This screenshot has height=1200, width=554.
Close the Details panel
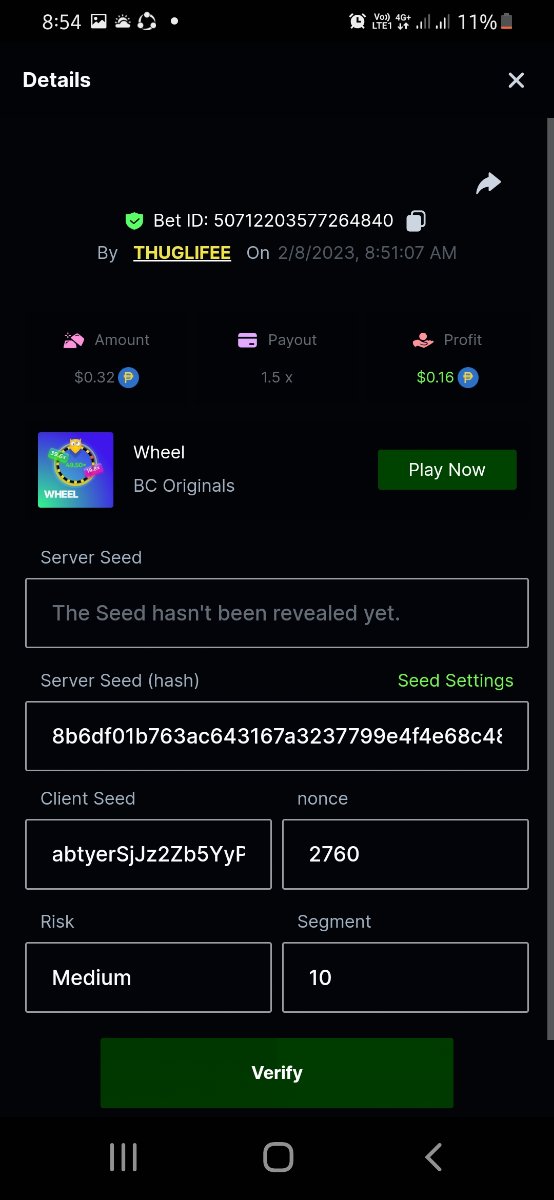pyautogui.click(x=516, y=80)
